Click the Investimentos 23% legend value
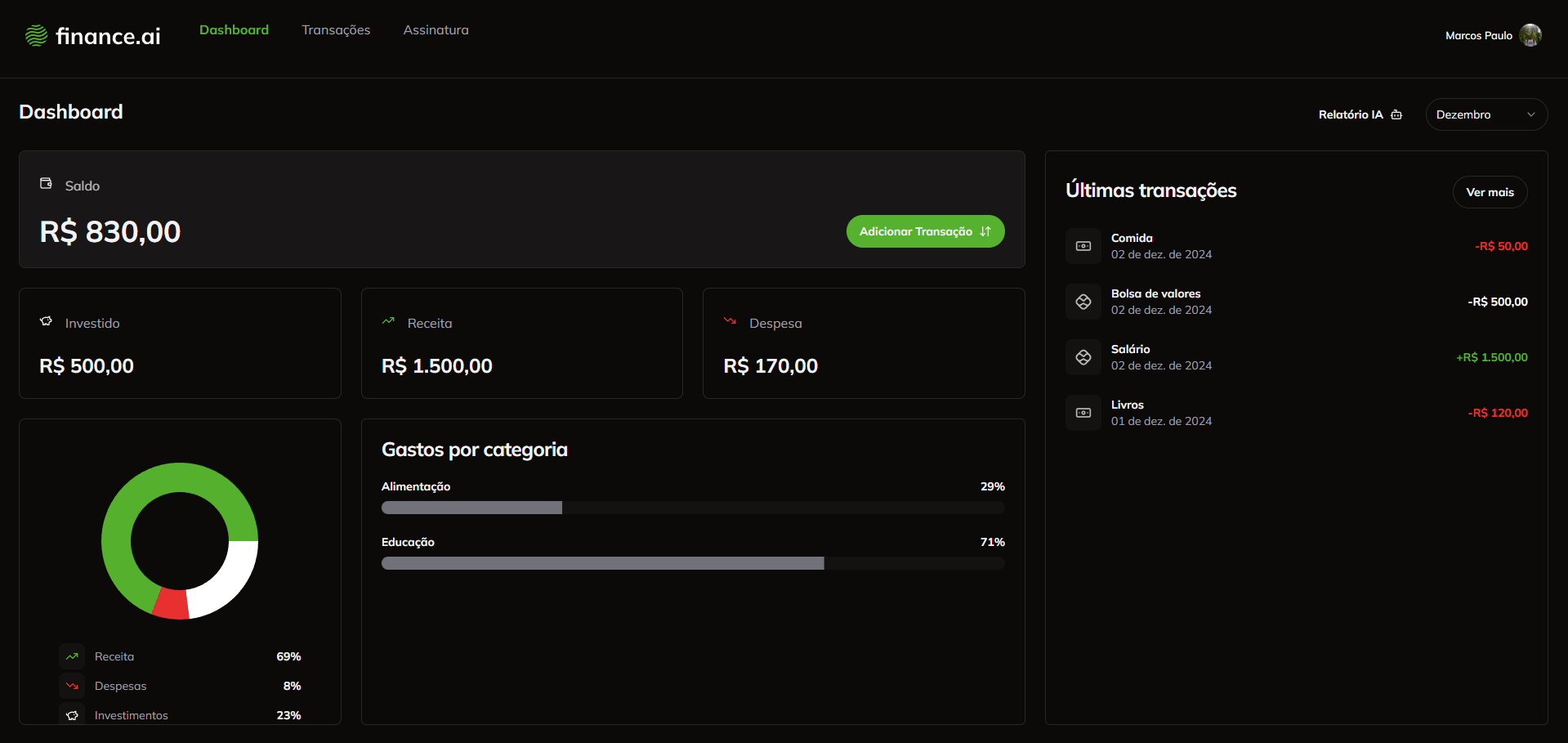Viewport: 1568px width, 743px height. [x=288, y=715]
